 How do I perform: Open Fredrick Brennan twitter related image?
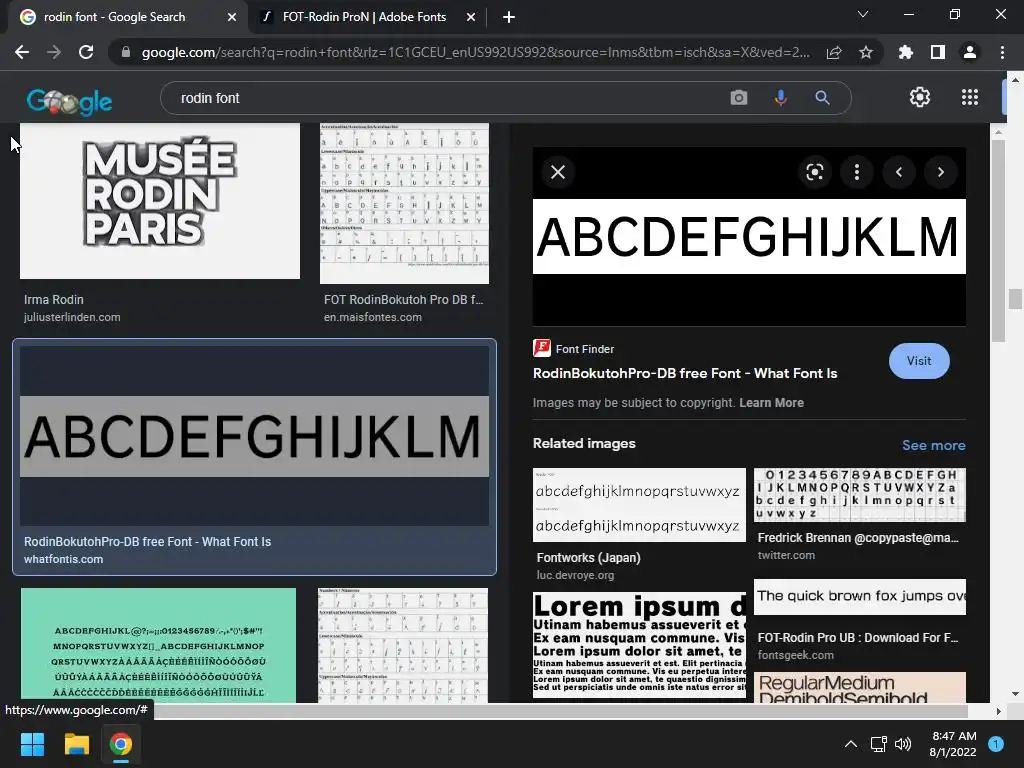(x=859, y=494)
